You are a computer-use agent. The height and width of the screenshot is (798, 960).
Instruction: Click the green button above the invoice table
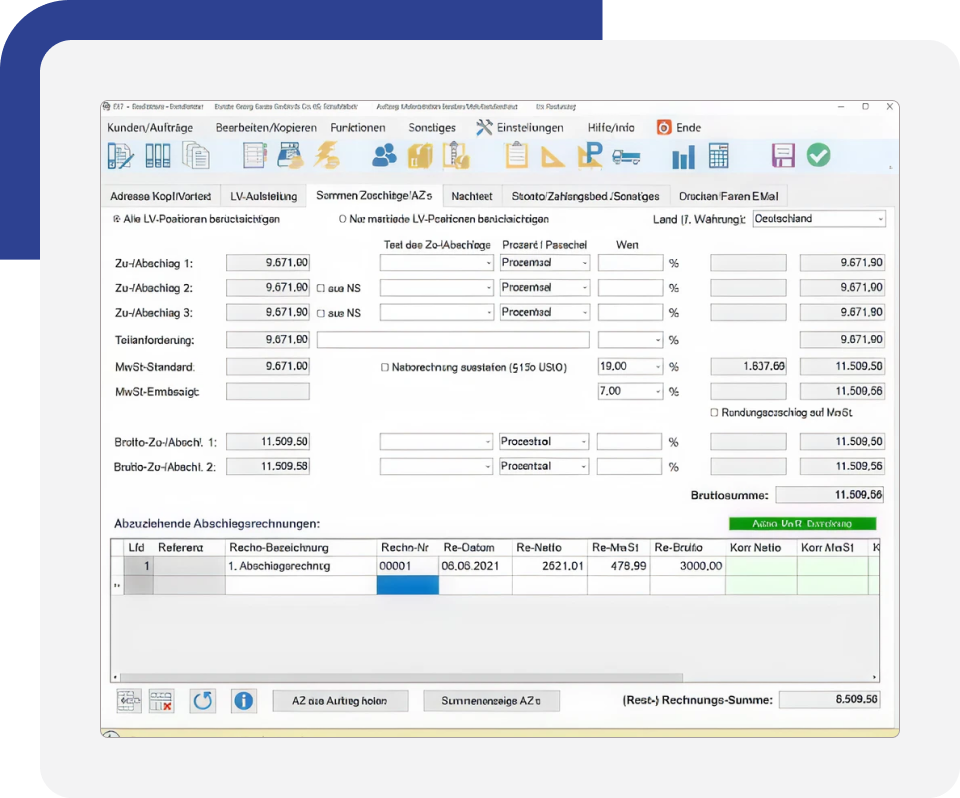tap(802, 523)
